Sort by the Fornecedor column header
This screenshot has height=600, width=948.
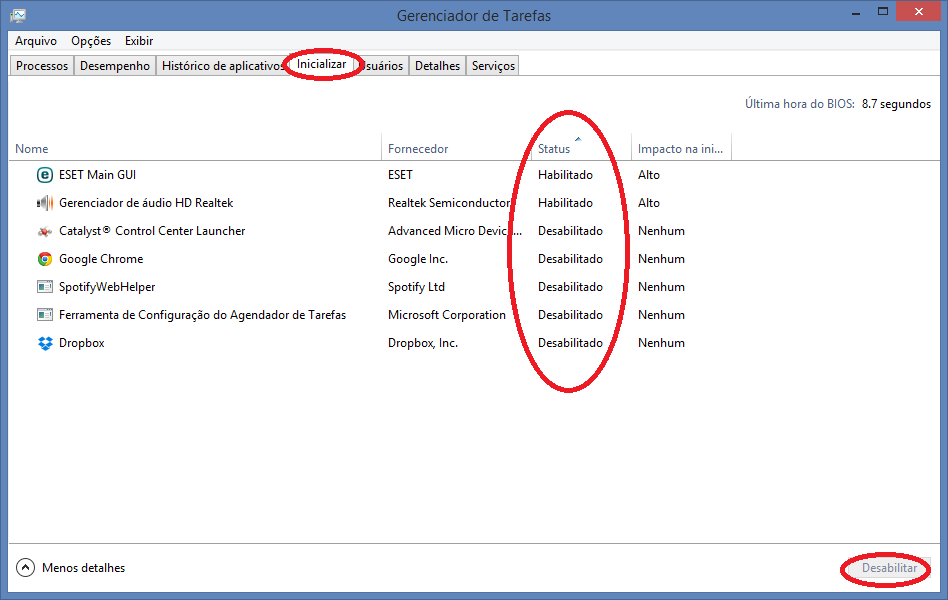coord(456,149)
